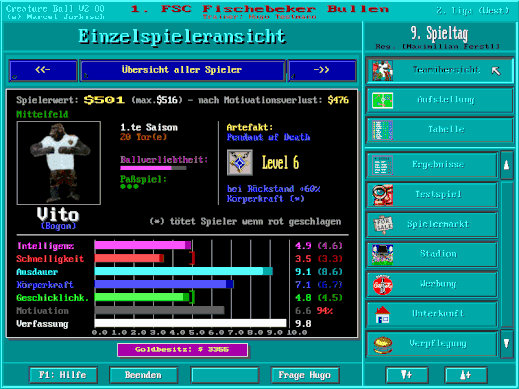
Task: Click the Verpflegung burger icon
Action: (382, 345)
